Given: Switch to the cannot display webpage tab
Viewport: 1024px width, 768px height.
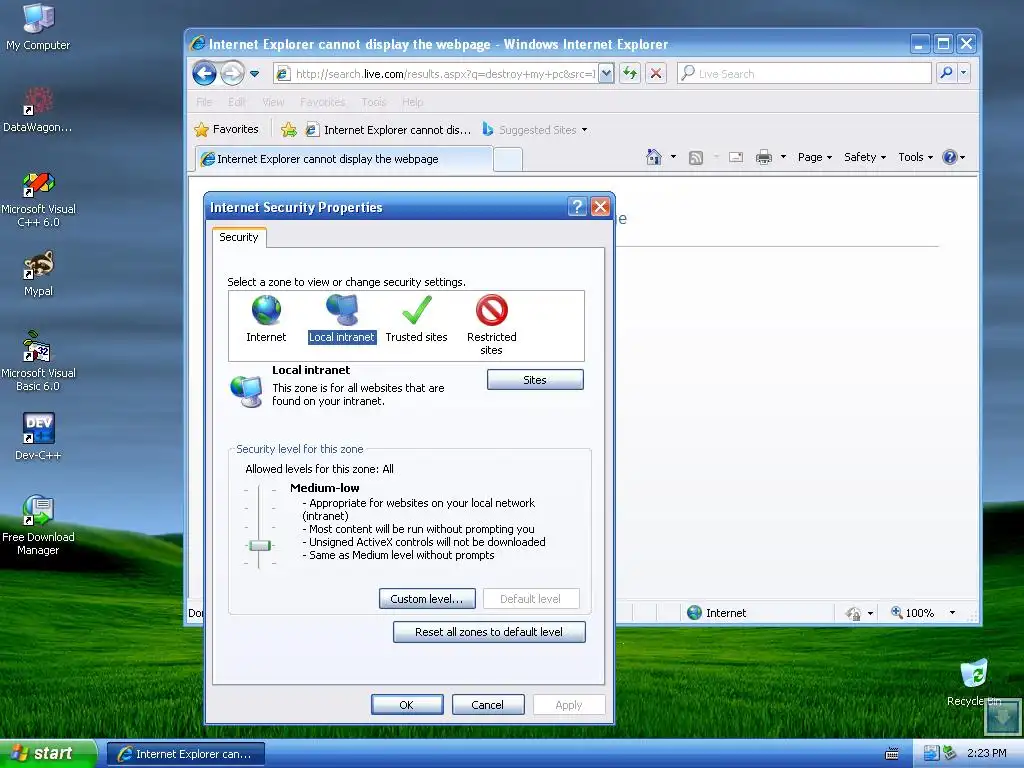Looking at the screenshot, I should coord(344,159).
